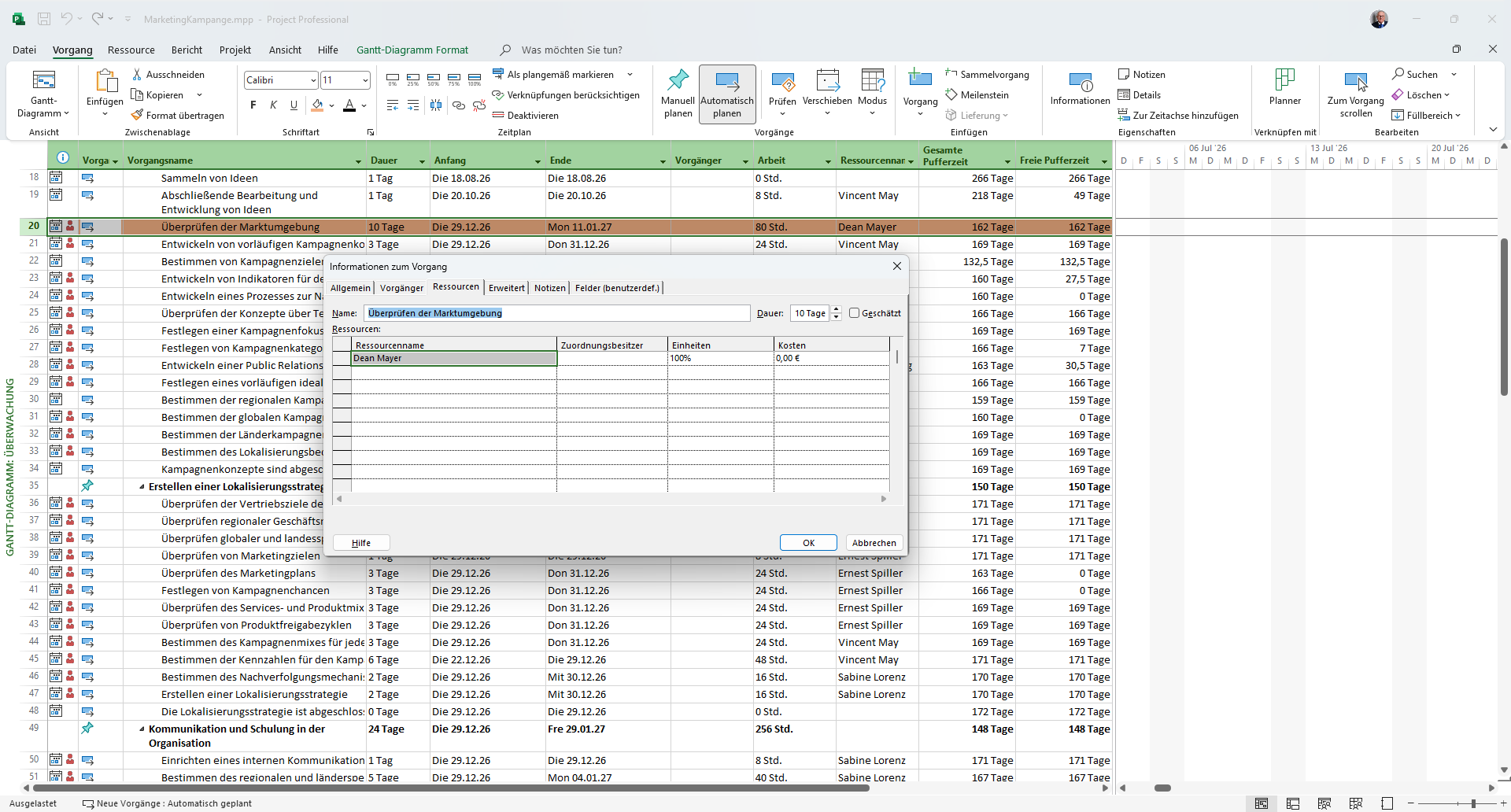Click the Meilenstein icon
1511x812 pixels.
coord(951,94)
